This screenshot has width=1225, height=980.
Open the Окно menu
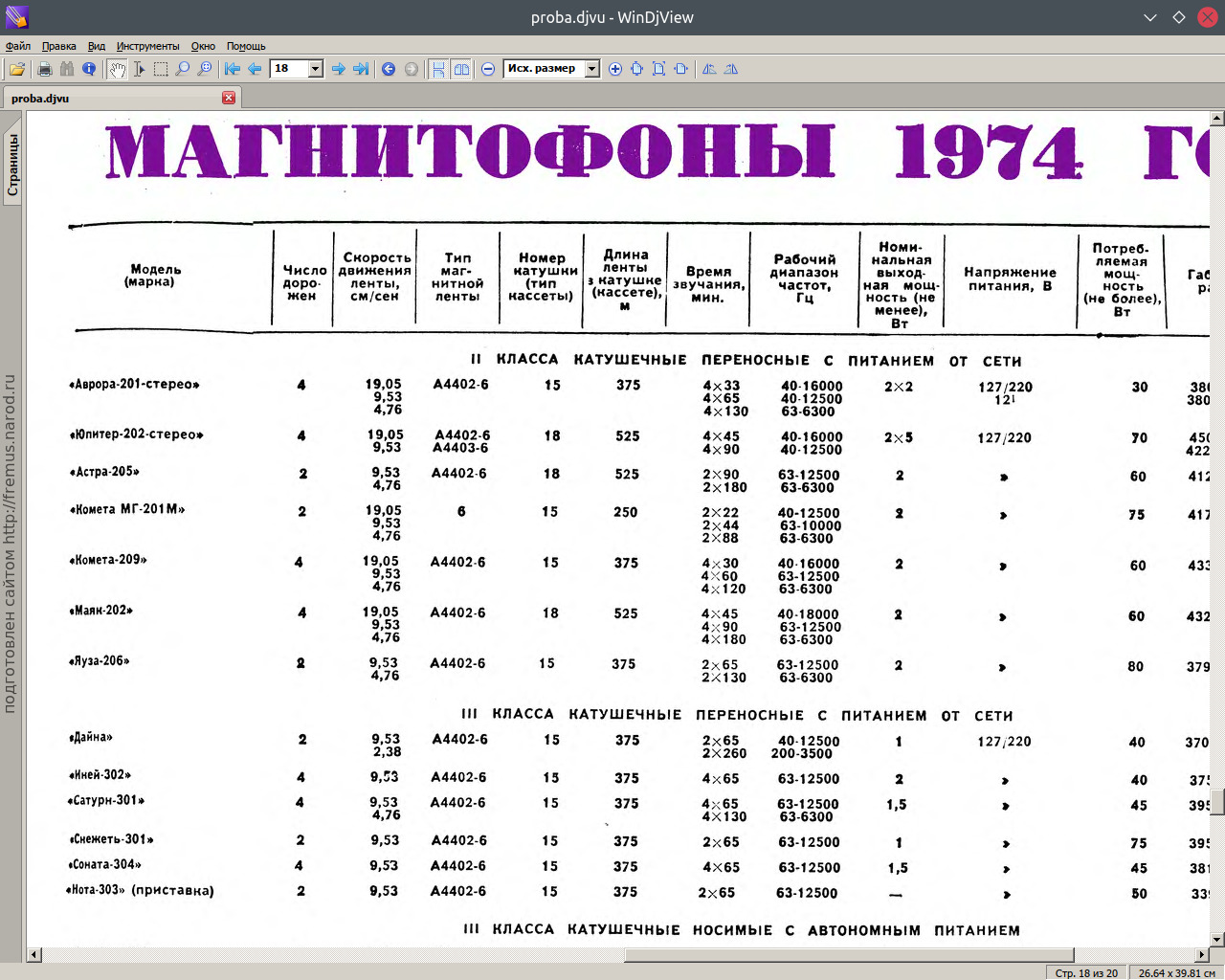203,46
